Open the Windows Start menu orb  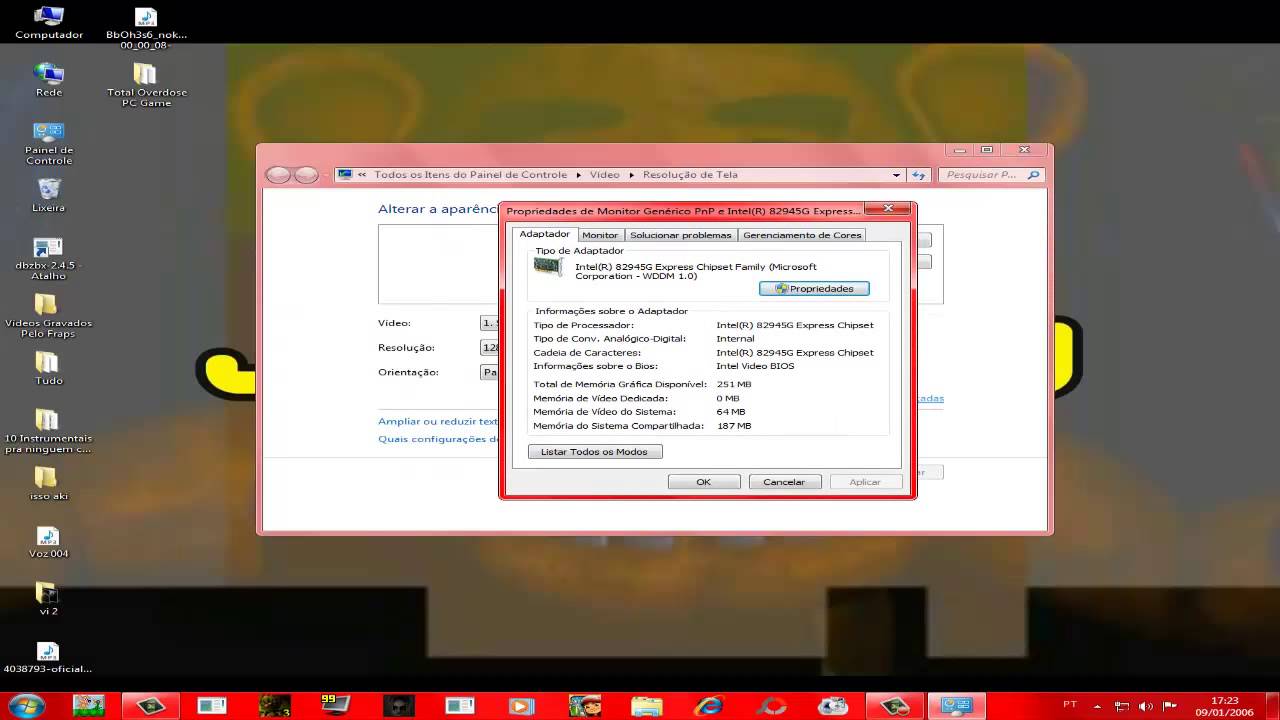point(25,705)
